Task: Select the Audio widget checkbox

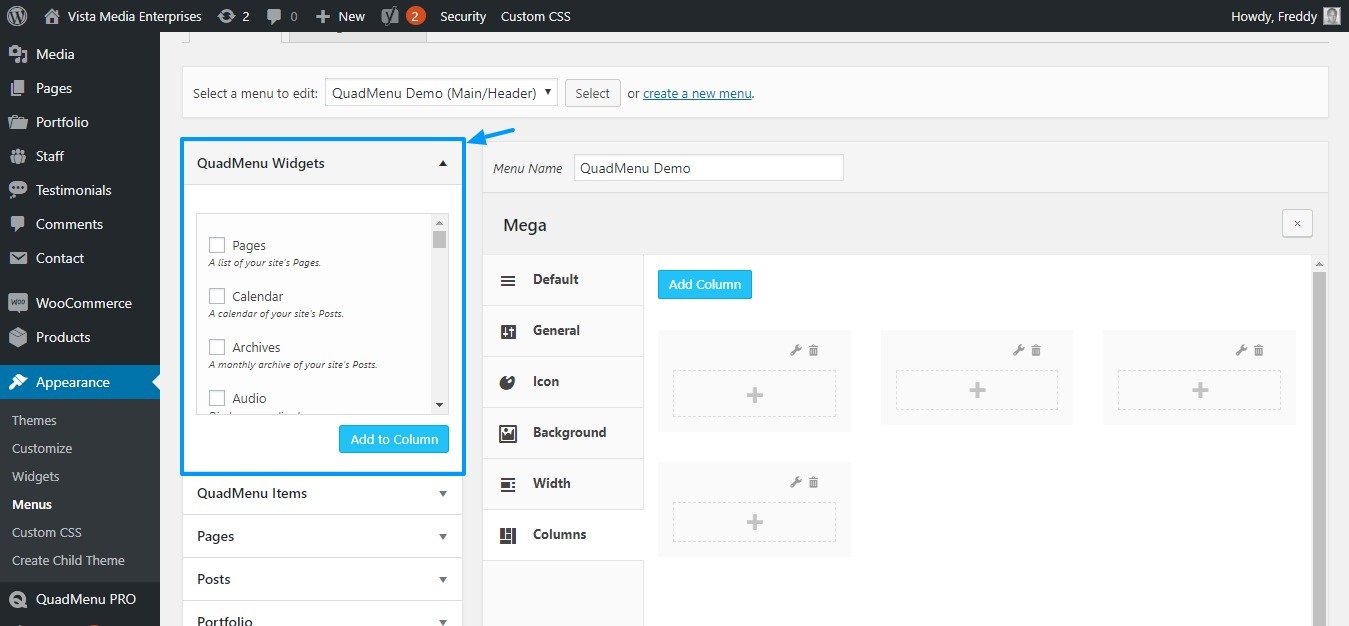Action: (x=217, y=398)
